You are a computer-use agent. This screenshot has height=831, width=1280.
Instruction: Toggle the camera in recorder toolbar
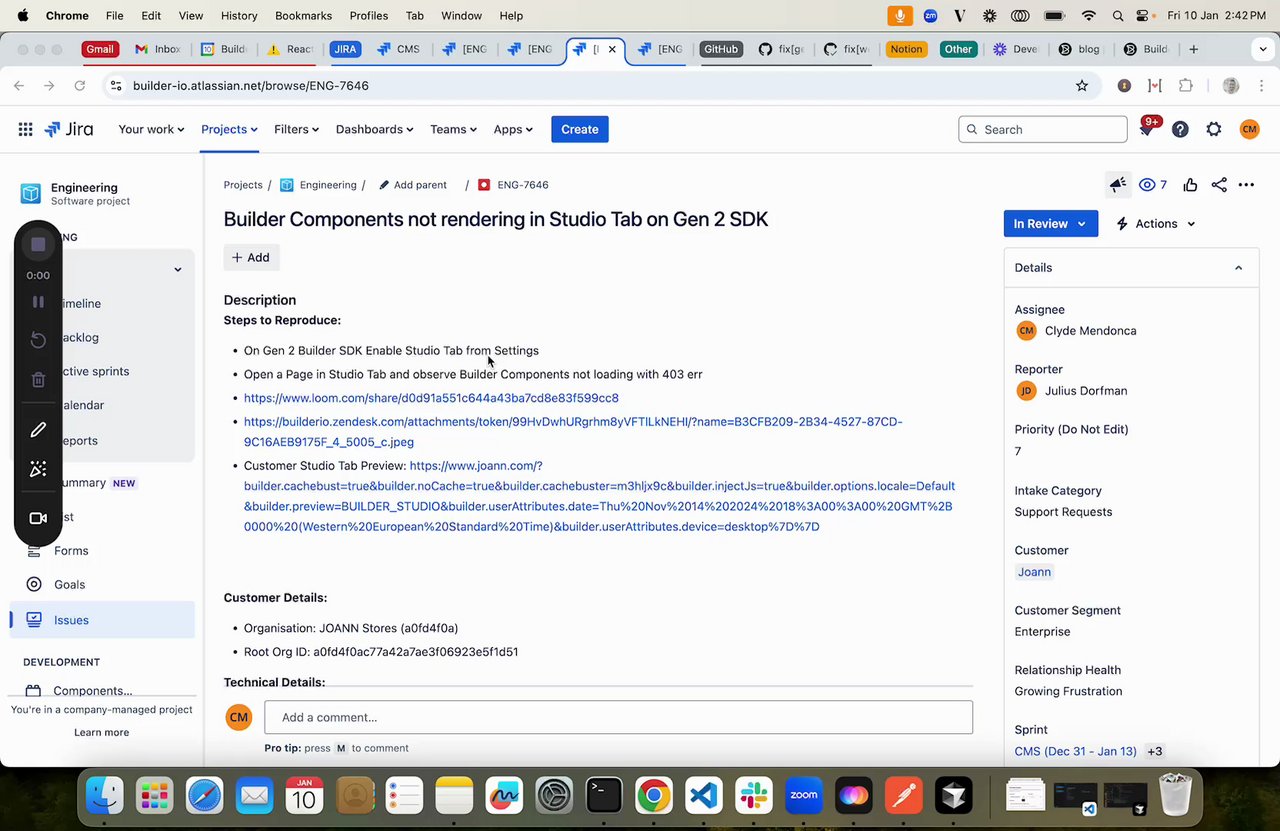point(38,518)
